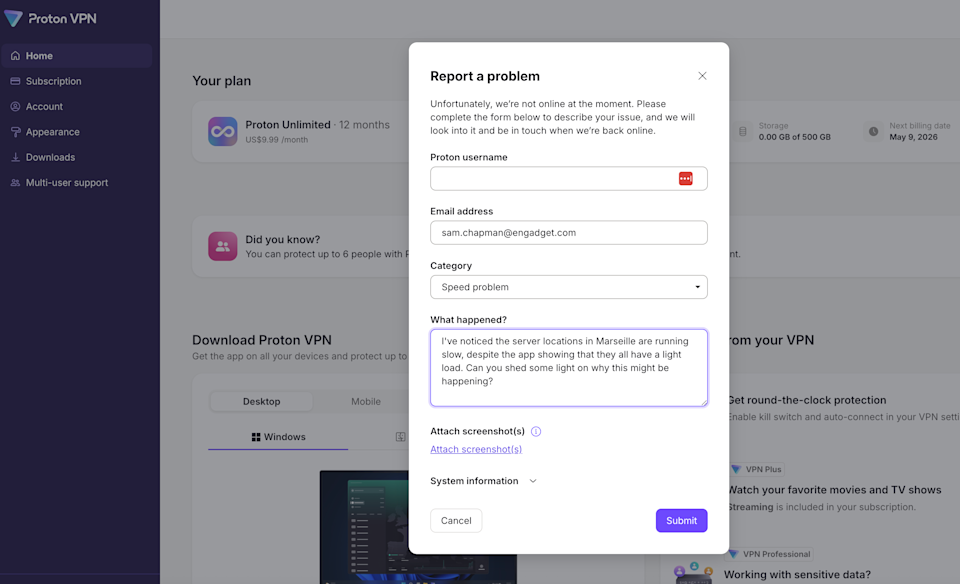Select the Multi-user support icon
This screenshot has height=584, width=960.
[16, 182]
